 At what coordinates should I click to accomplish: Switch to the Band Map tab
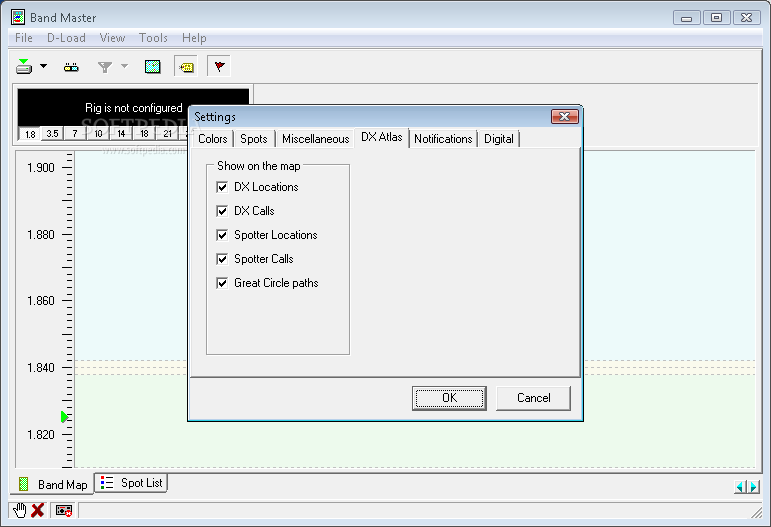[x=52, y=484]
